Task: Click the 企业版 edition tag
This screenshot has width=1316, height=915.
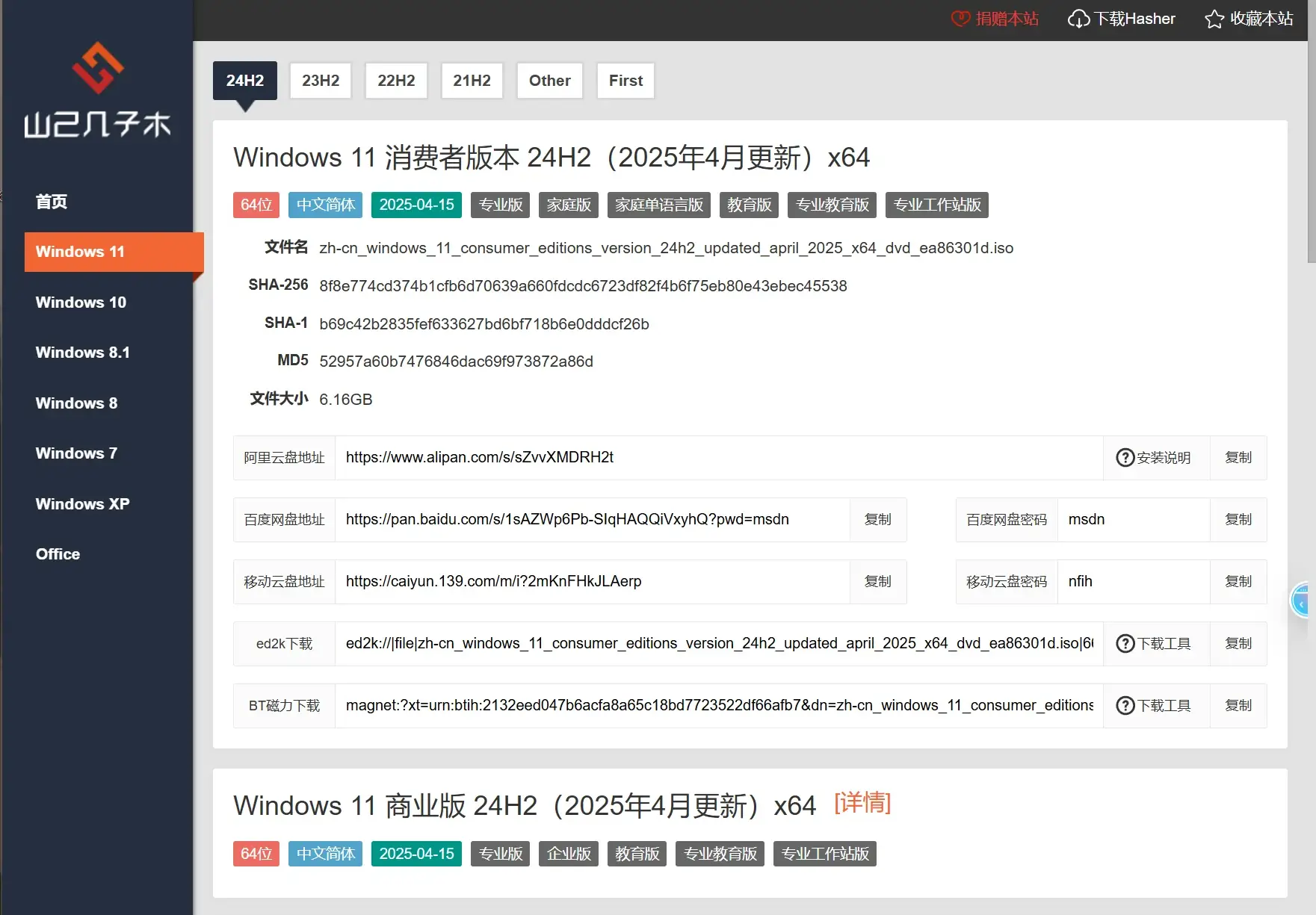Action: (x=569, y=854)
